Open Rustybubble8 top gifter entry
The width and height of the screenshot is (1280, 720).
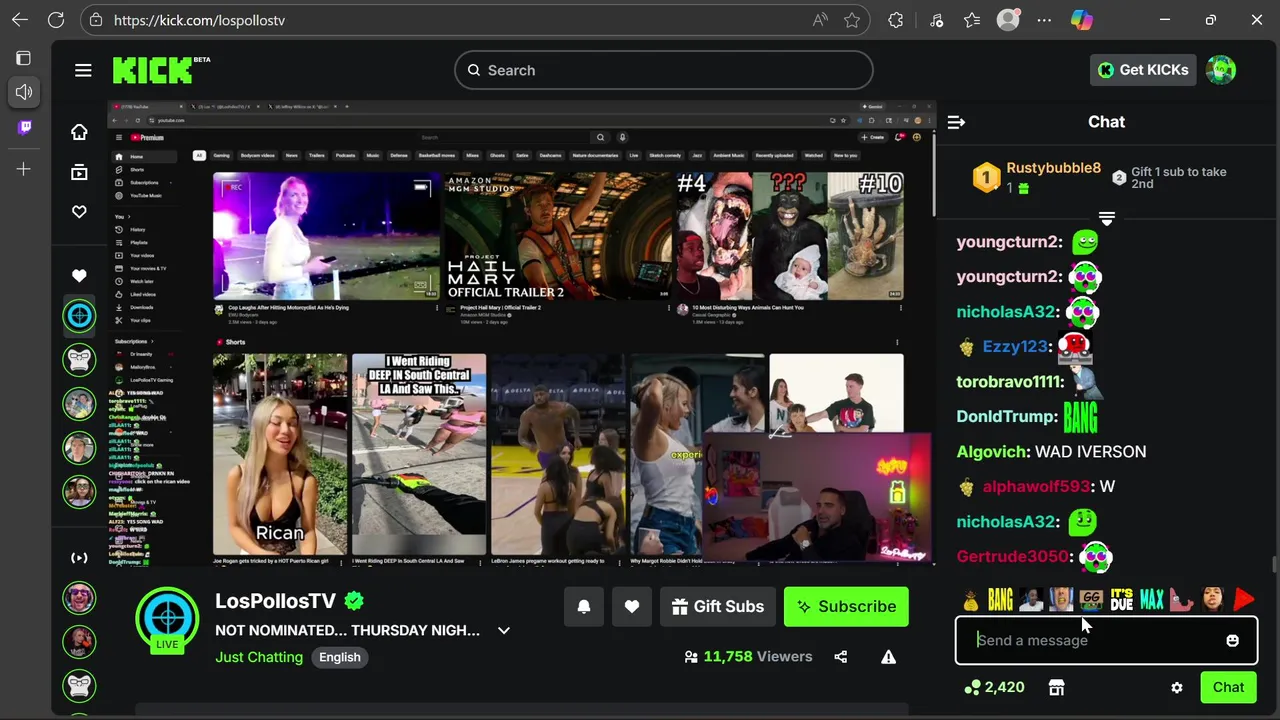(x=1037, y=177)
